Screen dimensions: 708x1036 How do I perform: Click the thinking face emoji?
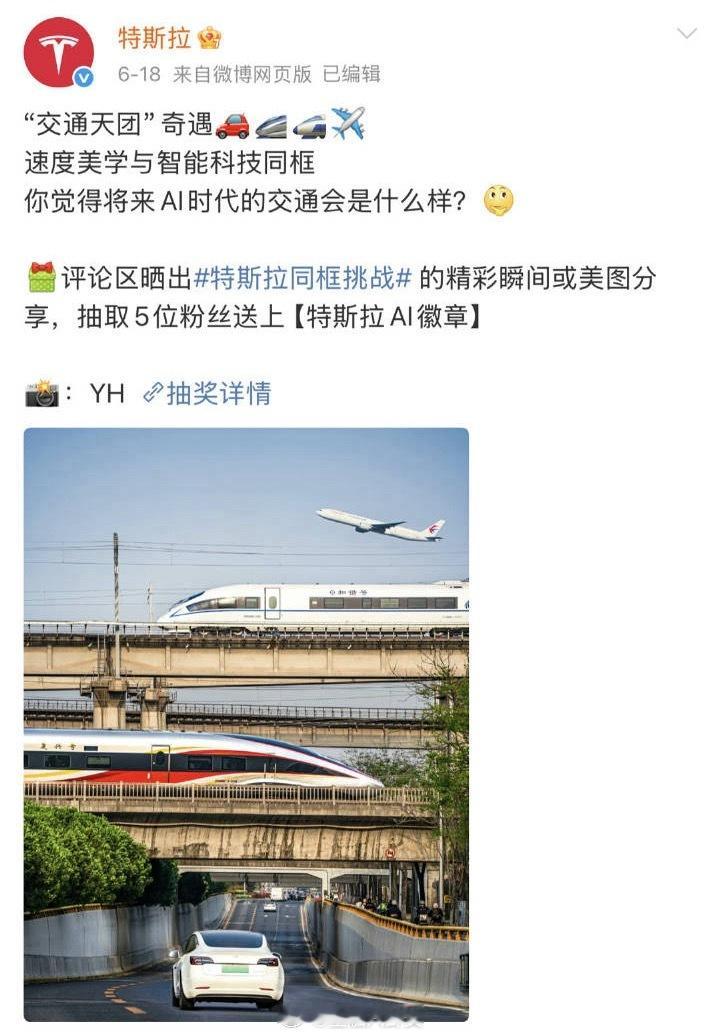click(499, 201)
